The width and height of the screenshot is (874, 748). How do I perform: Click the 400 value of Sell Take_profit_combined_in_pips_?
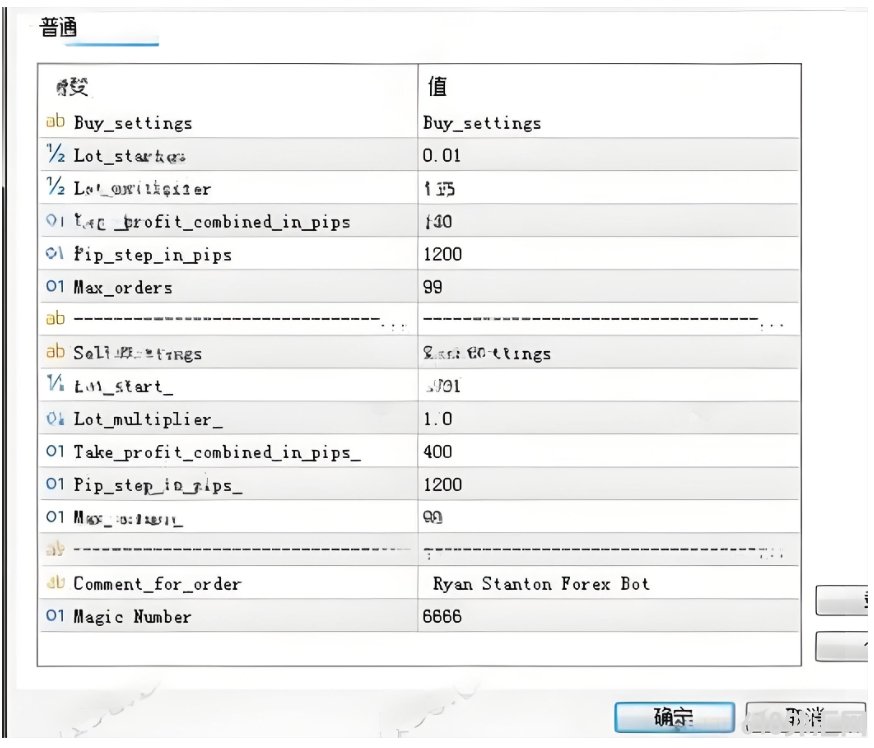[438, 451]
